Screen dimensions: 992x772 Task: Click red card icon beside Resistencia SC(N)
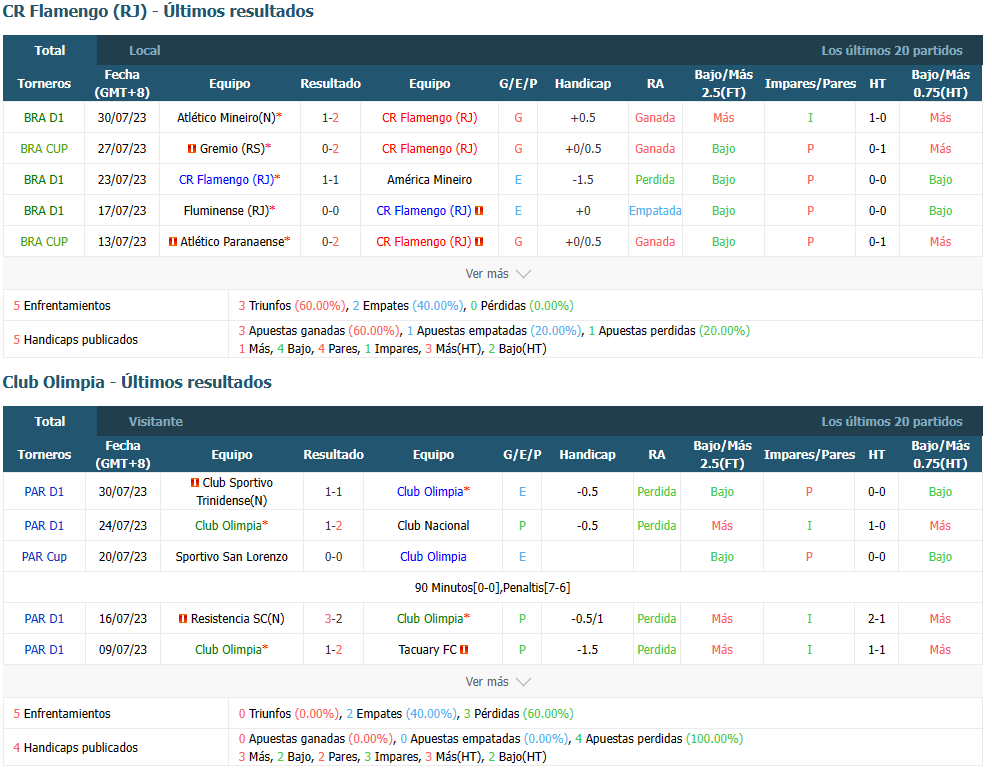183,619
